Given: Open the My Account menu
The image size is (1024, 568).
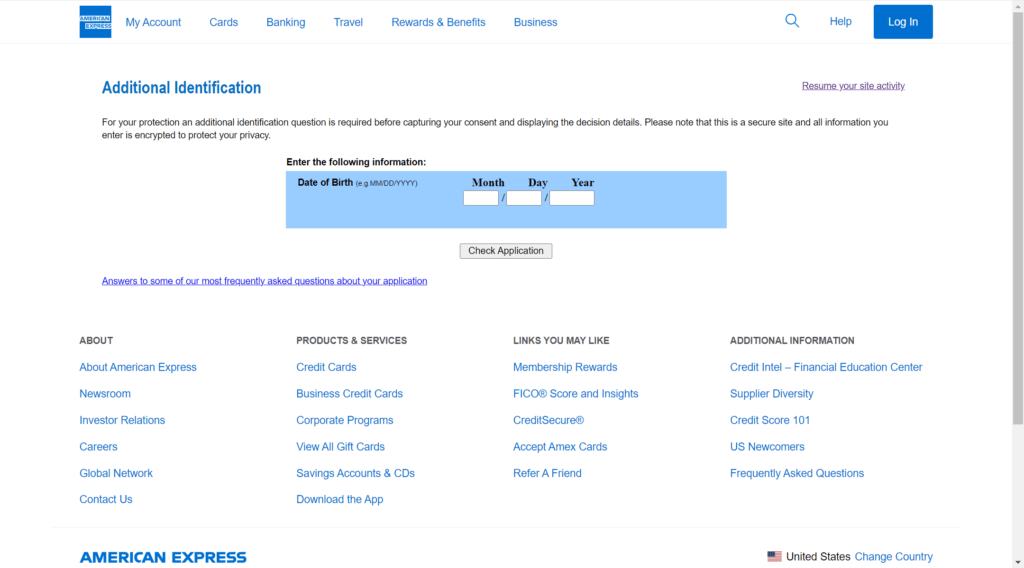Looking at the screenshot, I should (153, 22).
